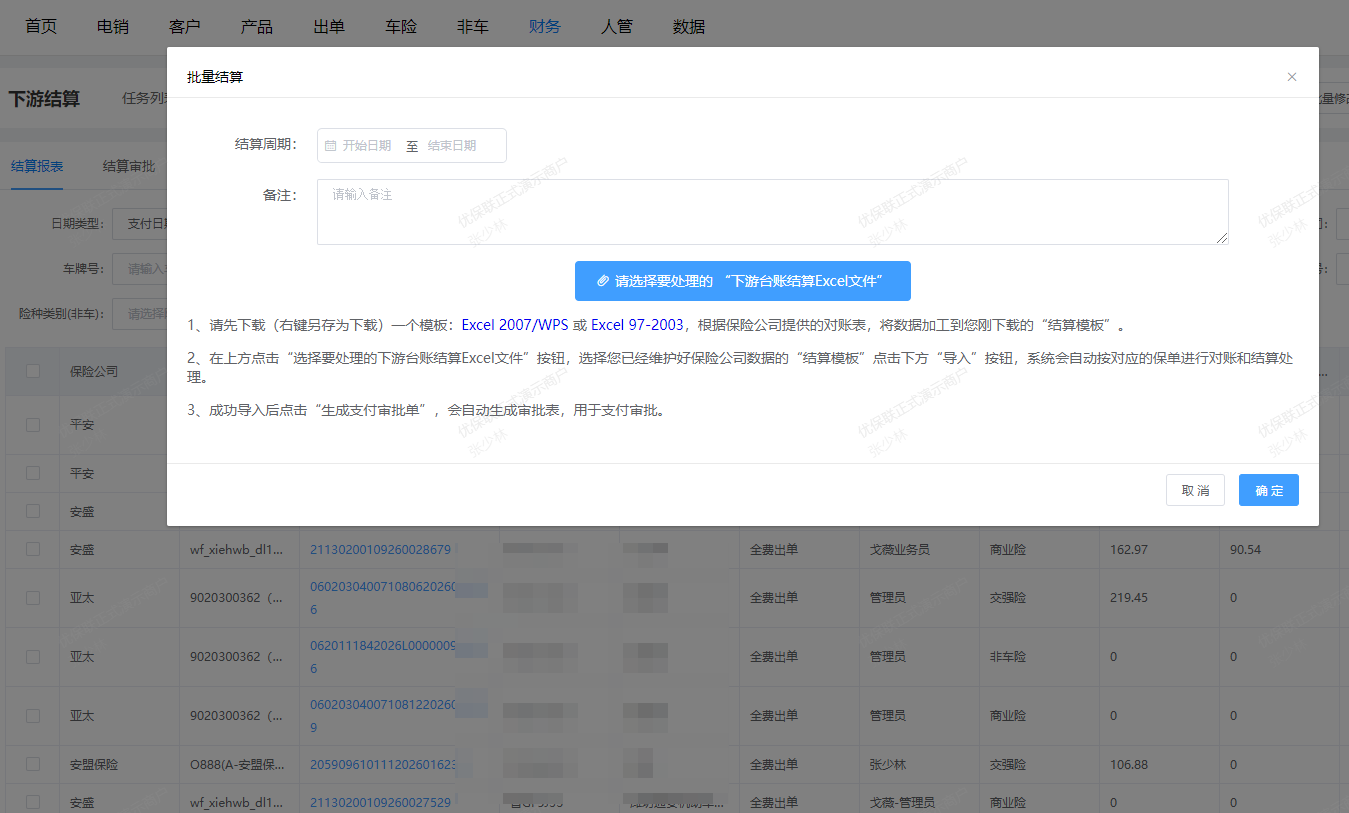Click the 保险公司 column header
The width and height of the screenshot is (1349, 813).
(94, 371)
